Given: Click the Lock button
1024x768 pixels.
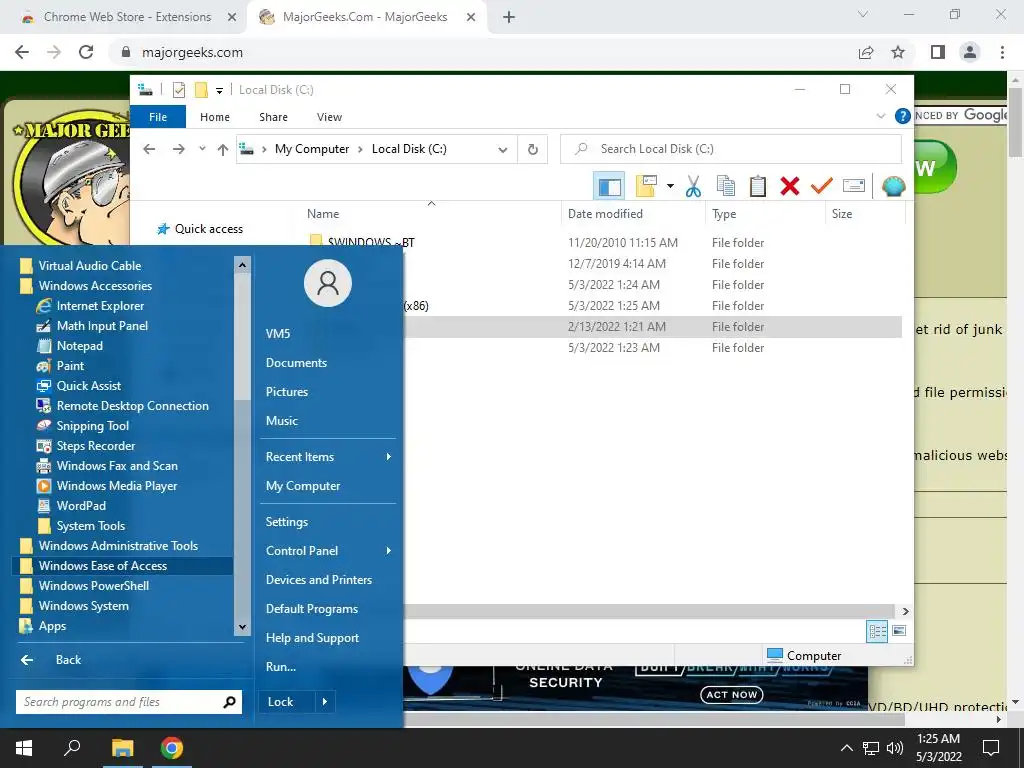Looking at the screenshot, I should click(x=287, y=702).
